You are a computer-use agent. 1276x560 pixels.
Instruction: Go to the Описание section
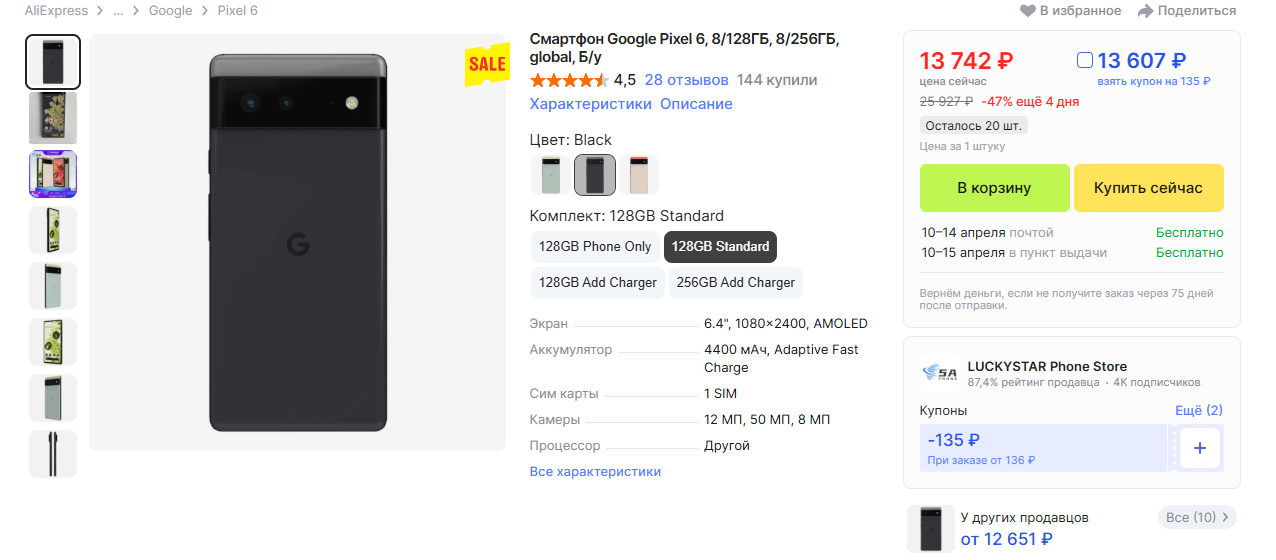[x=696, y=104]
